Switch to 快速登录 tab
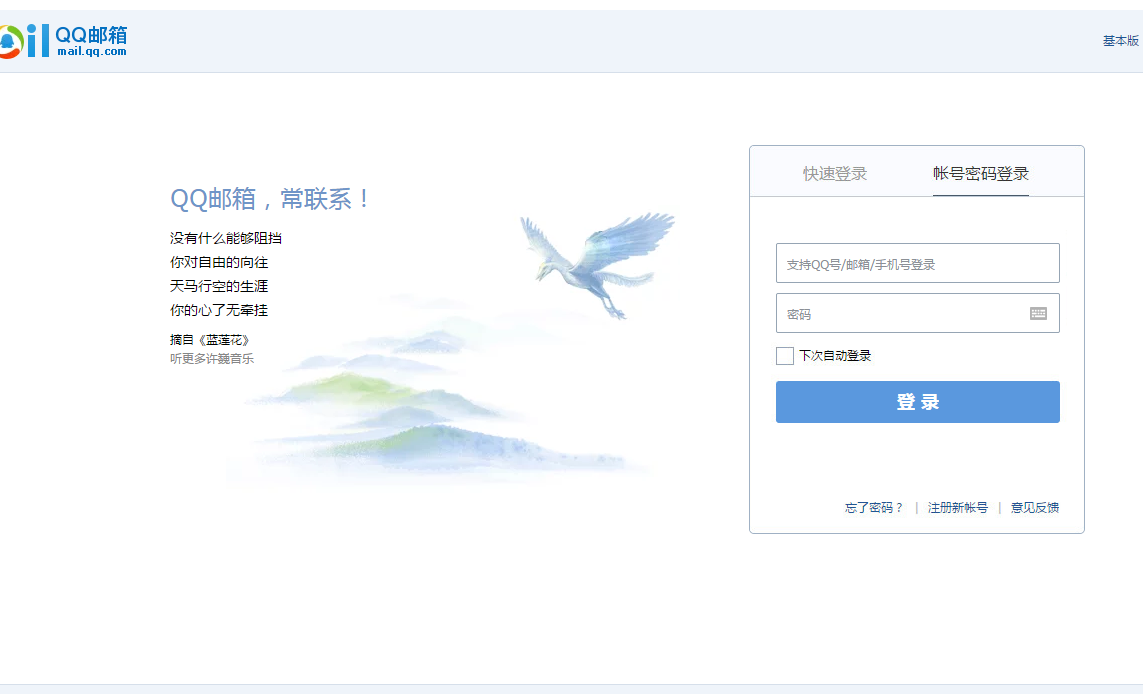 click(x=835, y=174)
